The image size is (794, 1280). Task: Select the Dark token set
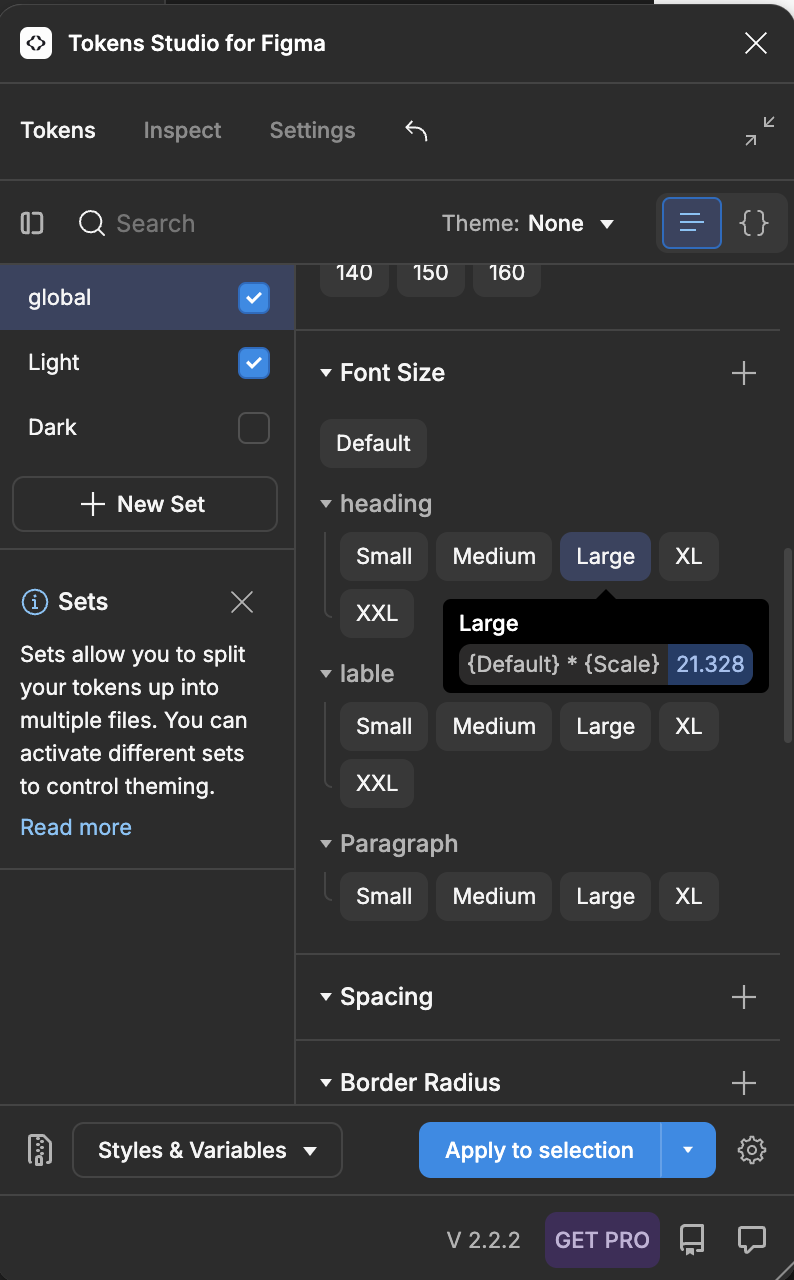click(x=53, y=428)
